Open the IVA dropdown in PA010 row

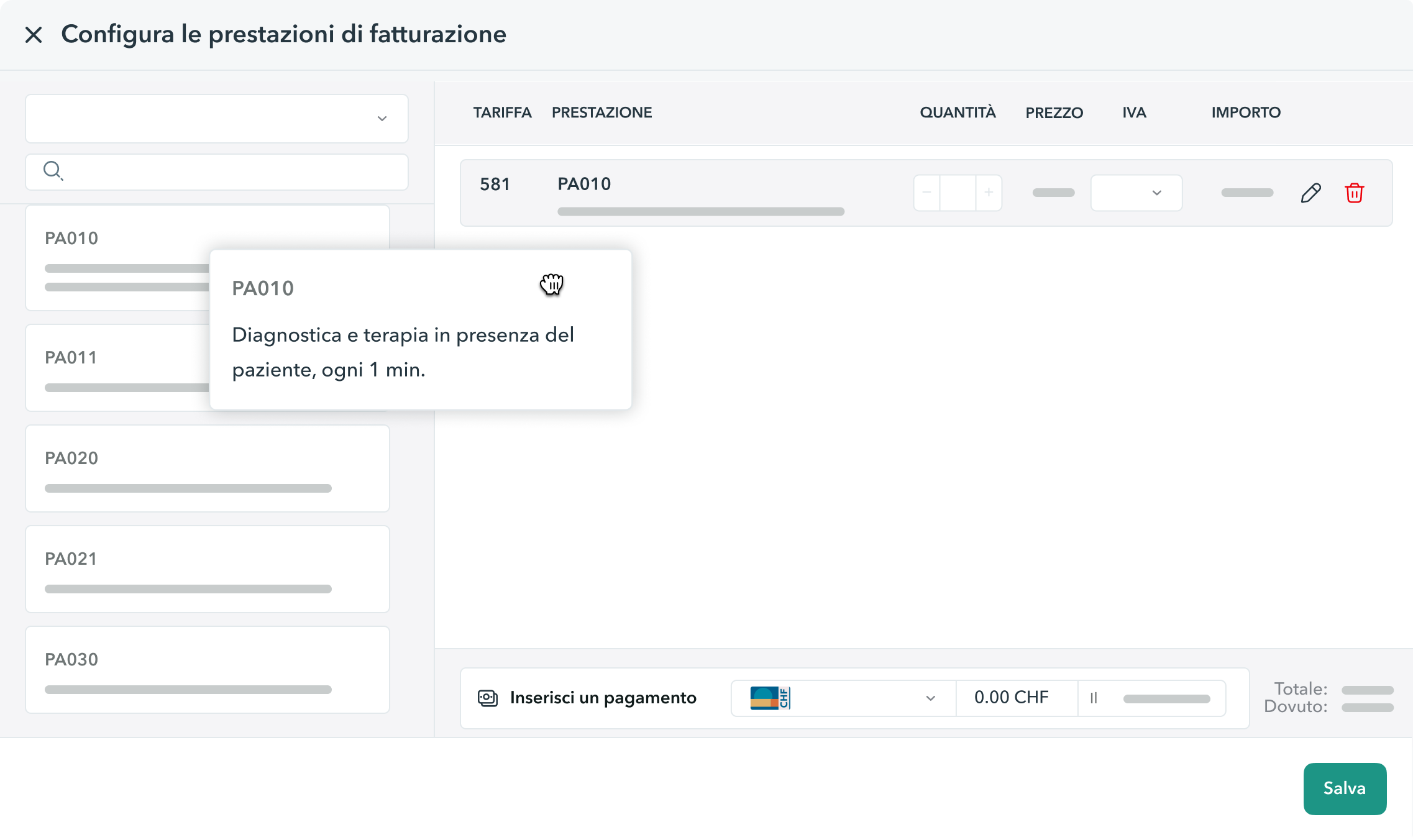click(1136, 193)
